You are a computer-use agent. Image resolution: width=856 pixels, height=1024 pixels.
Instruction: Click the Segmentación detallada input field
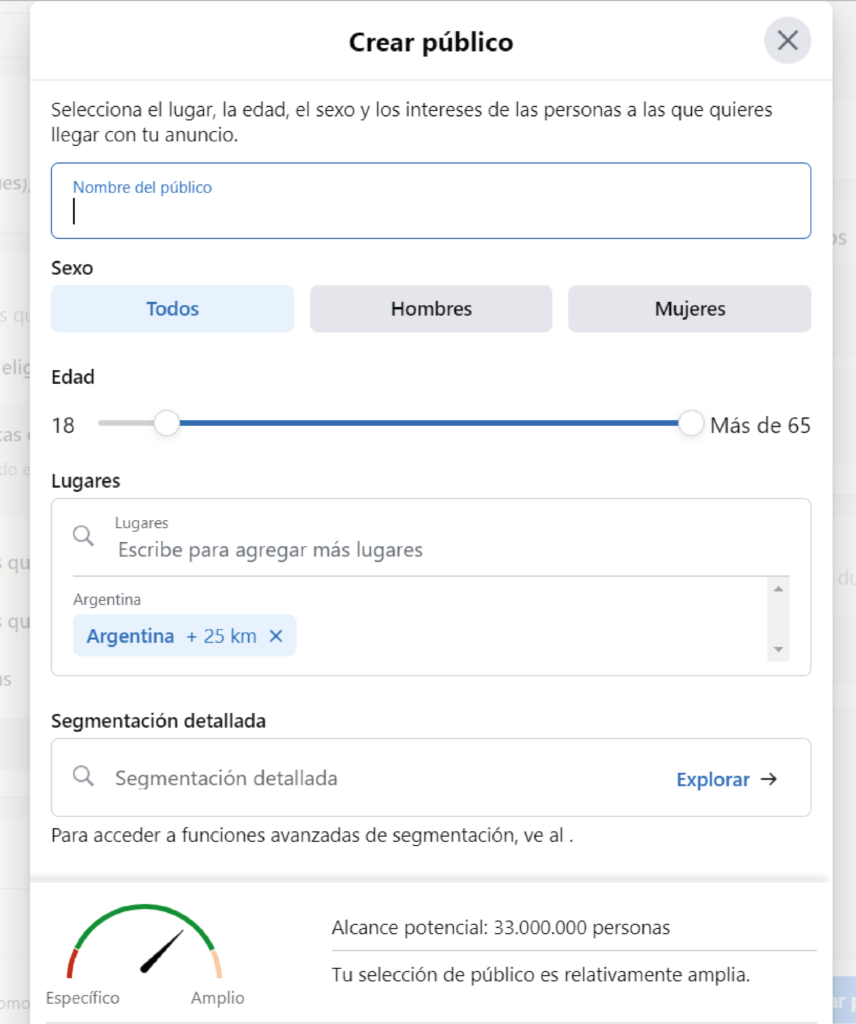click(380, 778)
